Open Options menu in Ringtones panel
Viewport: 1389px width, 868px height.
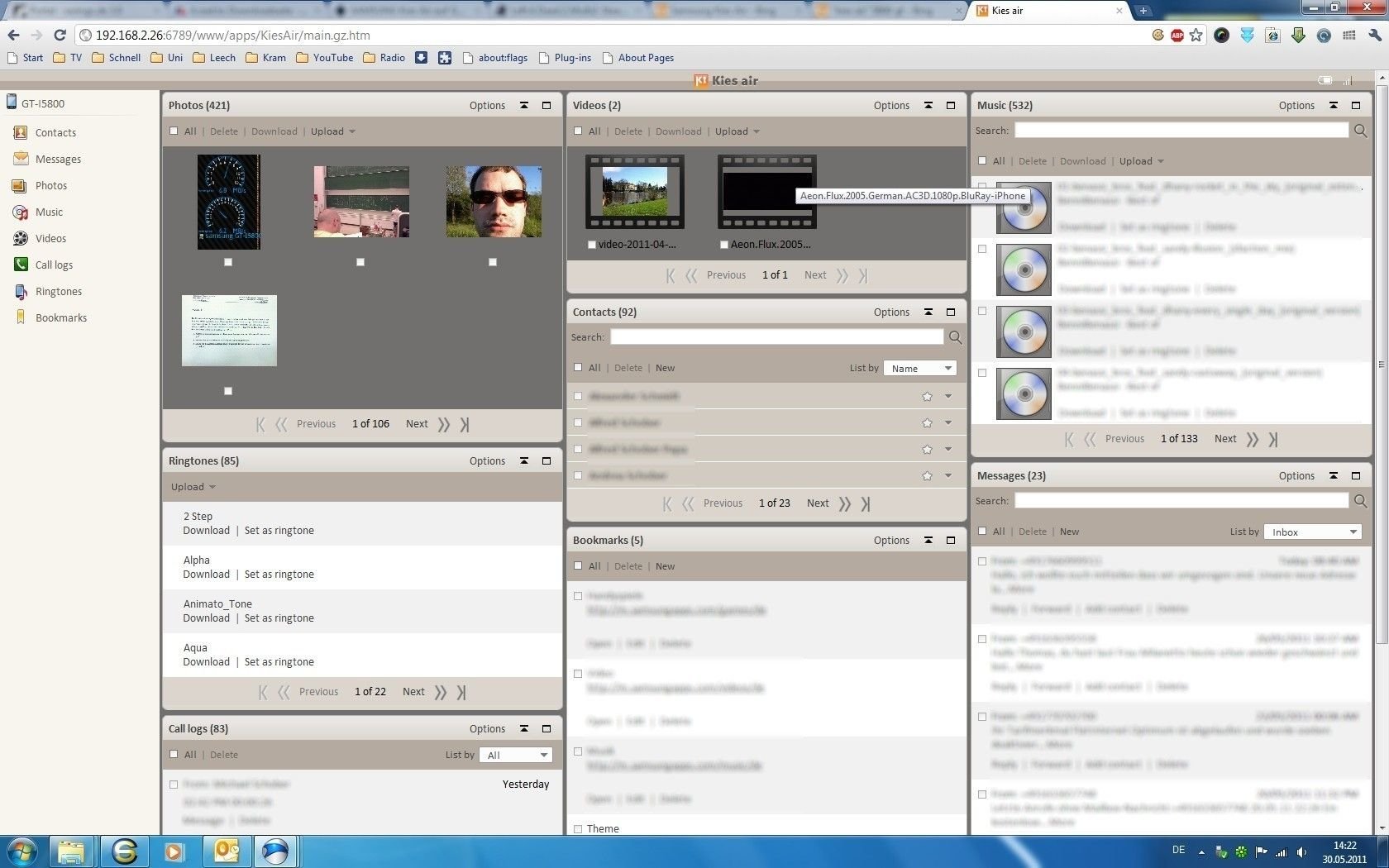[x=487, y=460]
